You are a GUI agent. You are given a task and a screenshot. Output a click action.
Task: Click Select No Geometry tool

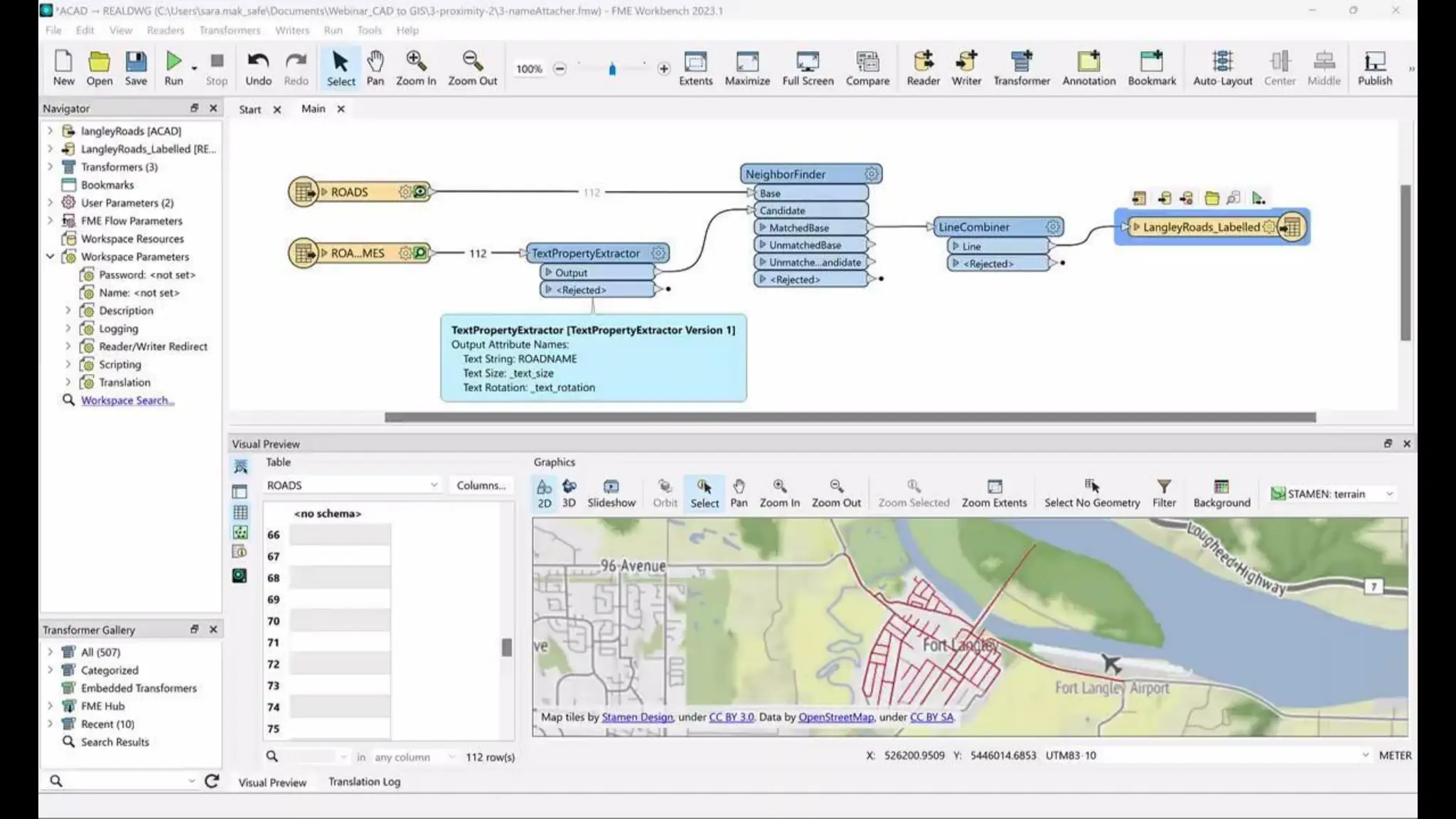click(1091, 493)
